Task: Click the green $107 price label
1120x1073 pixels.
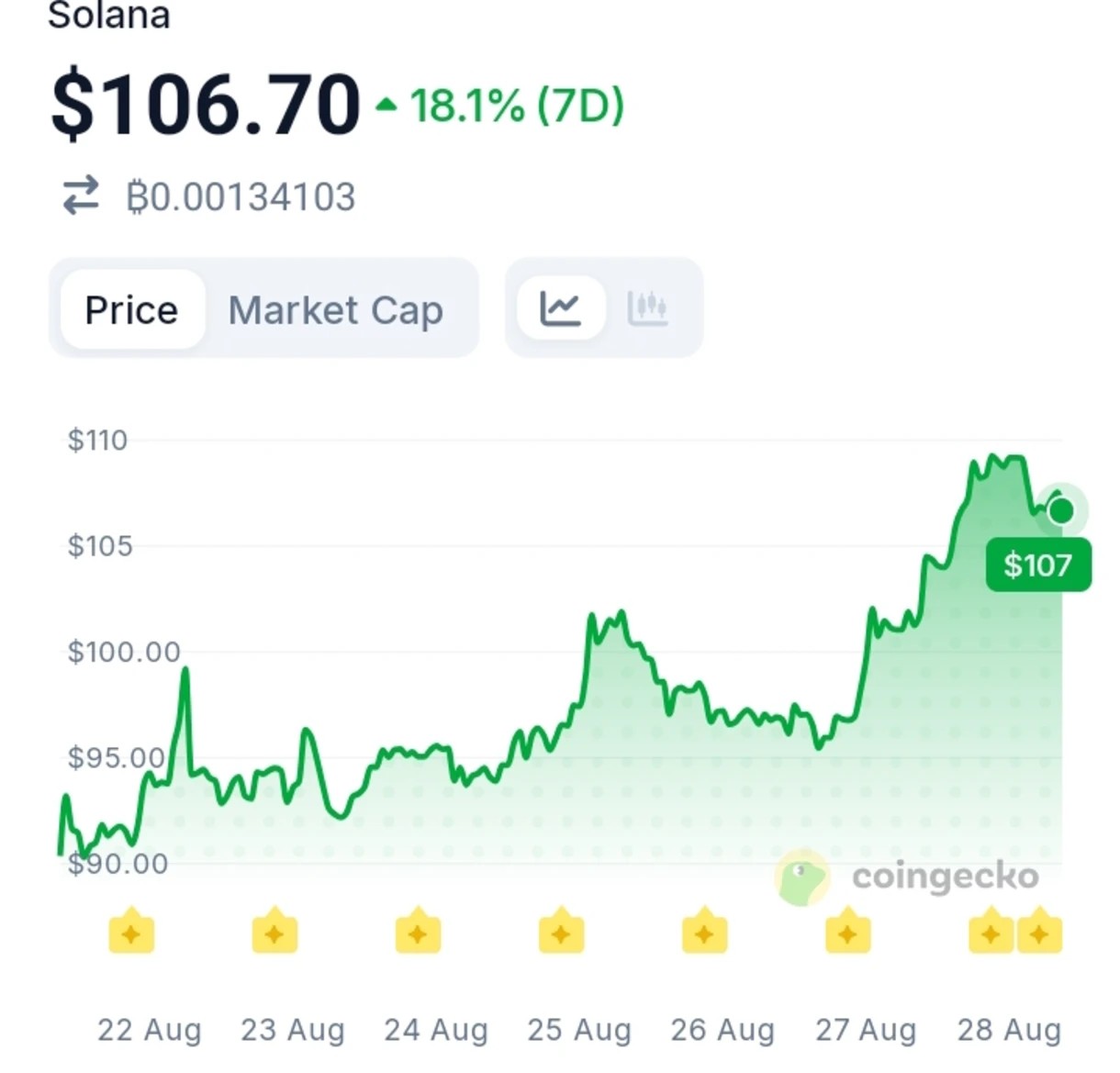Action: (x=1038, y=564)
